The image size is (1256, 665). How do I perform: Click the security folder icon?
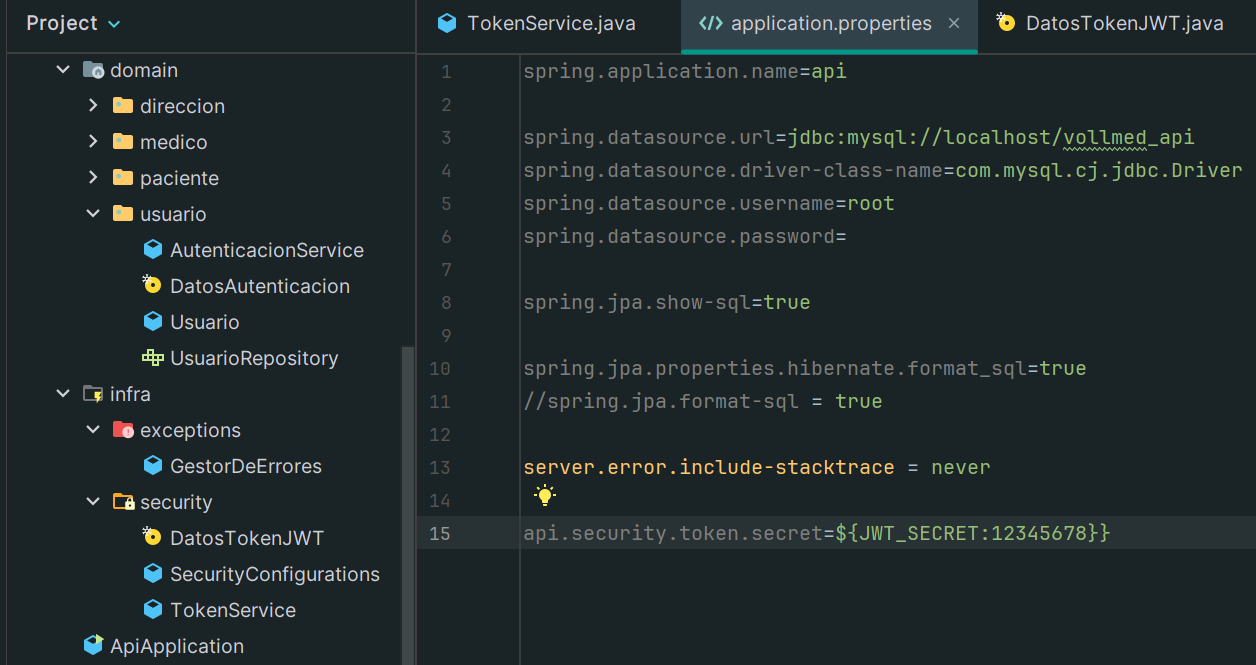[123, 502]
